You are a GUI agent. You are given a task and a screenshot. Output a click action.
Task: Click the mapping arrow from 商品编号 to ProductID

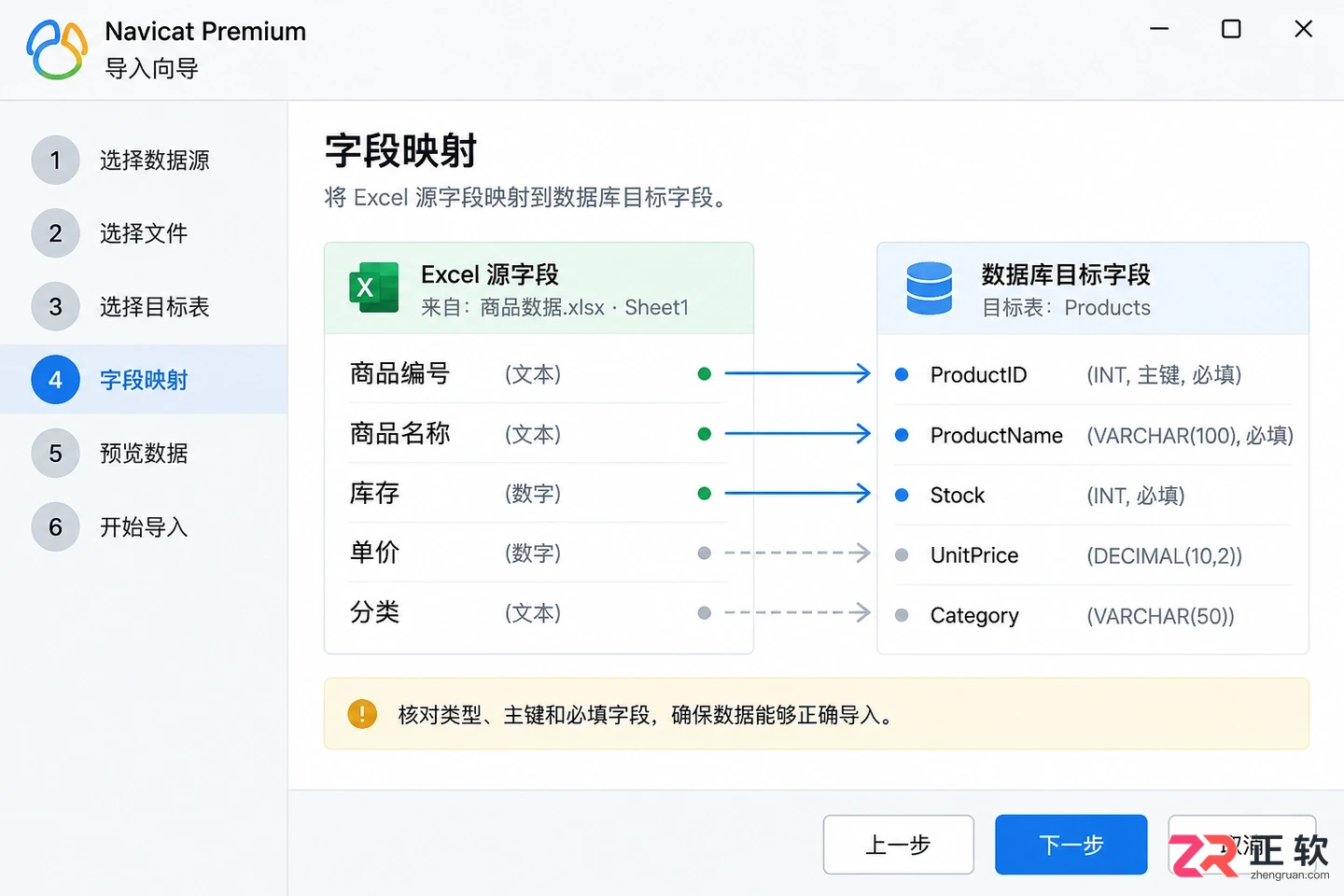(797, 374)
